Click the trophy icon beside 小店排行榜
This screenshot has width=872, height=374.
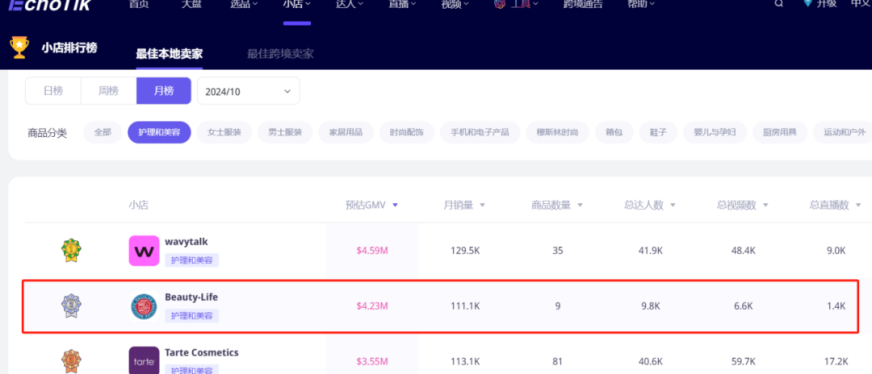click(19, 48)
